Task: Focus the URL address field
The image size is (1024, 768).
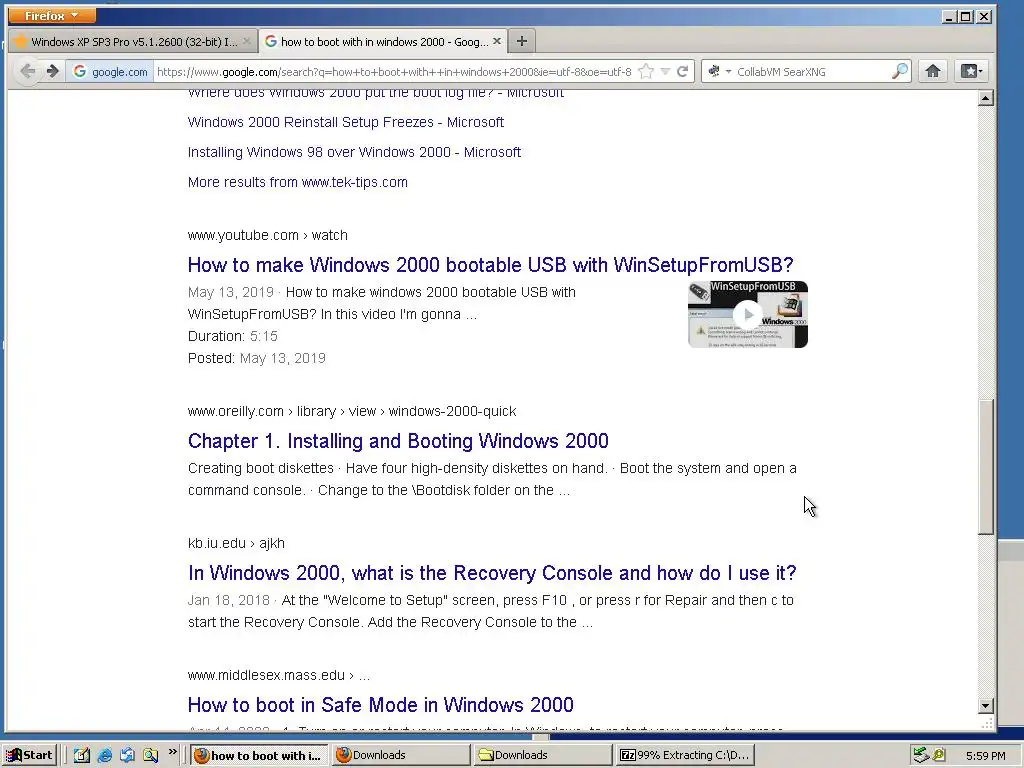Action: (x=394, y=72)
